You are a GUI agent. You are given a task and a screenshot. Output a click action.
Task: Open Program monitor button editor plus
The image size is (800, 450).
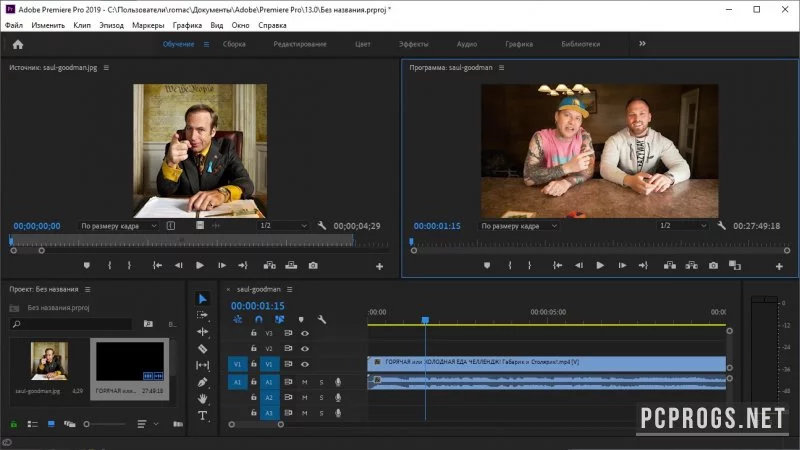(x=779, y=266)
